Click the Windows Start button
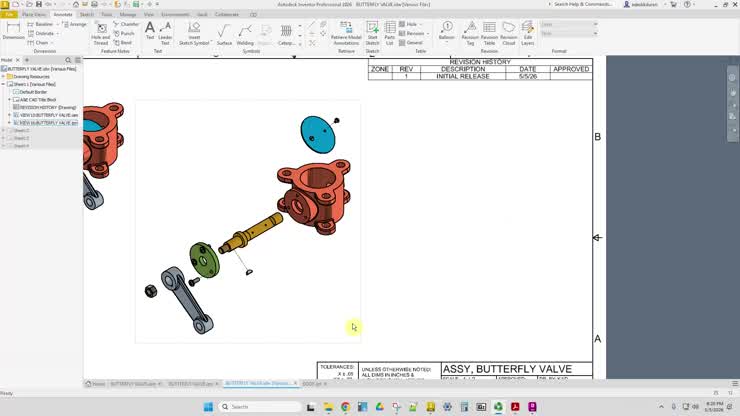This screenshot has width=740, height=416. pyautogui.click(x=208, y=407)
